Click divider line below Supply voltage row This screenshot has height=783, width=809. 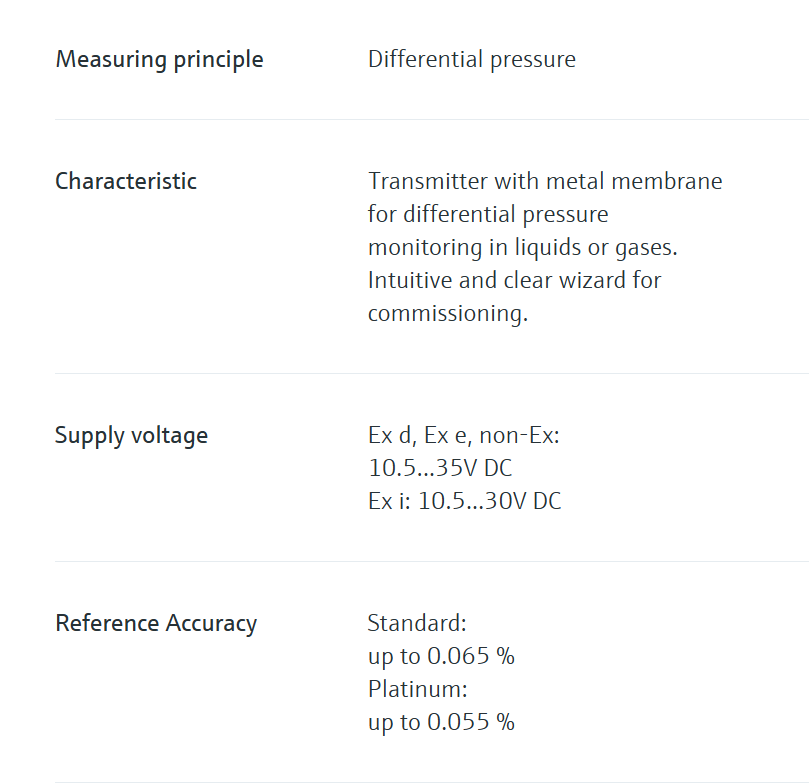(x=432, y=561)
